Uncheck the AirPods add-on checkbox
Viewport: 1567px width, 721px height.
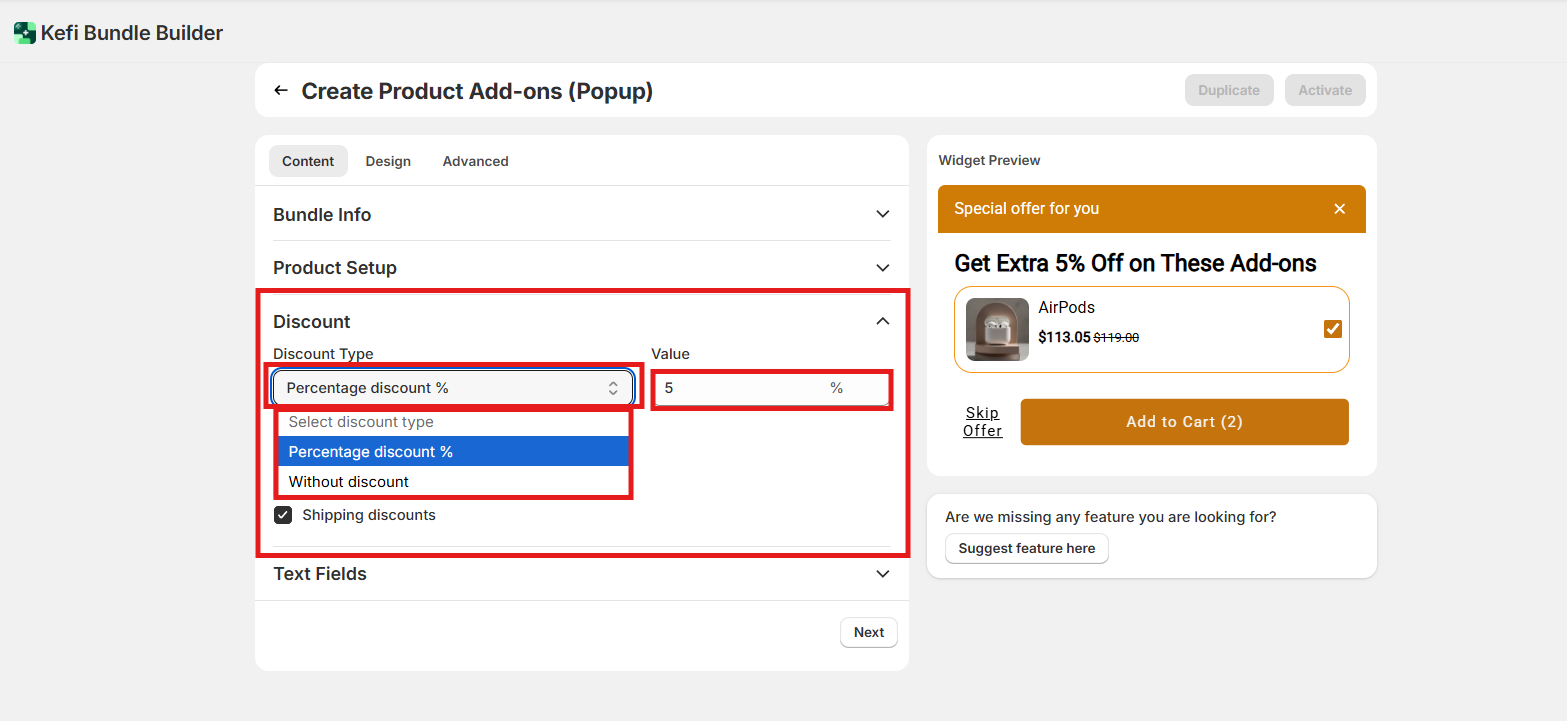(x=1332, y=329)
